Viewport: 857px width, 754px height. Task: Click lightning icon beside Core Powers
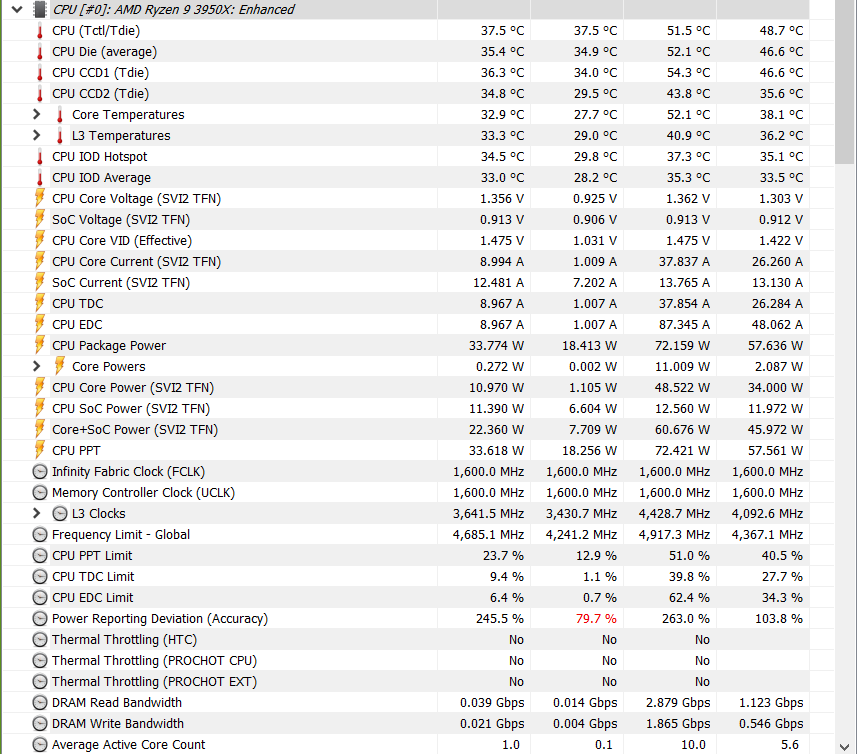60,366
